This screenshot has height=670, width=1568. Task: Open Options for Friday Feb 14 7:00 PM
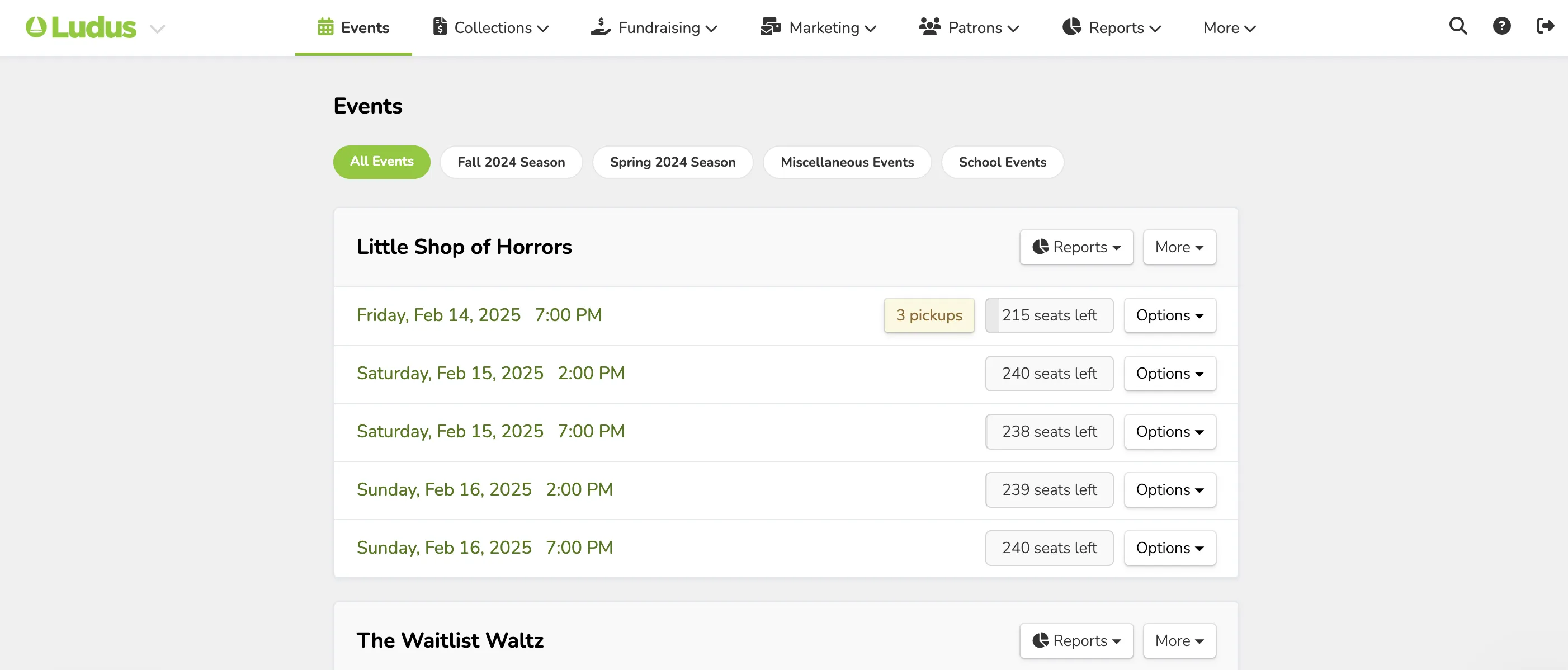point(1170,315)
